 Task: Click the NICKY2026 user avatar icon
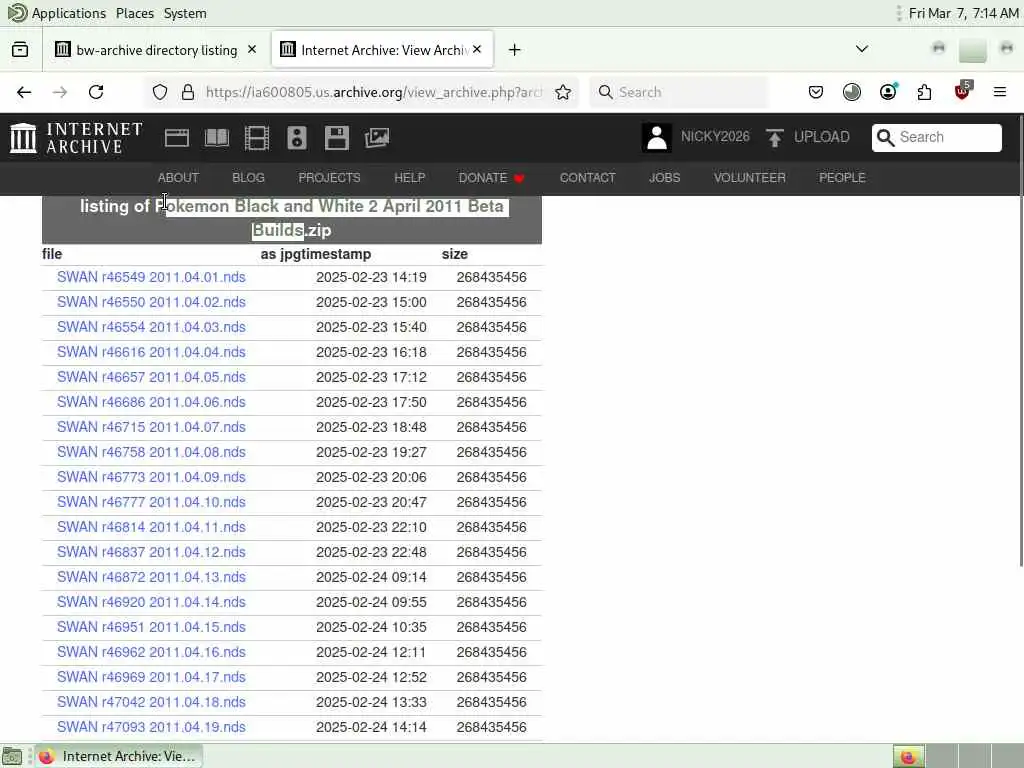[x=656, y=138]
